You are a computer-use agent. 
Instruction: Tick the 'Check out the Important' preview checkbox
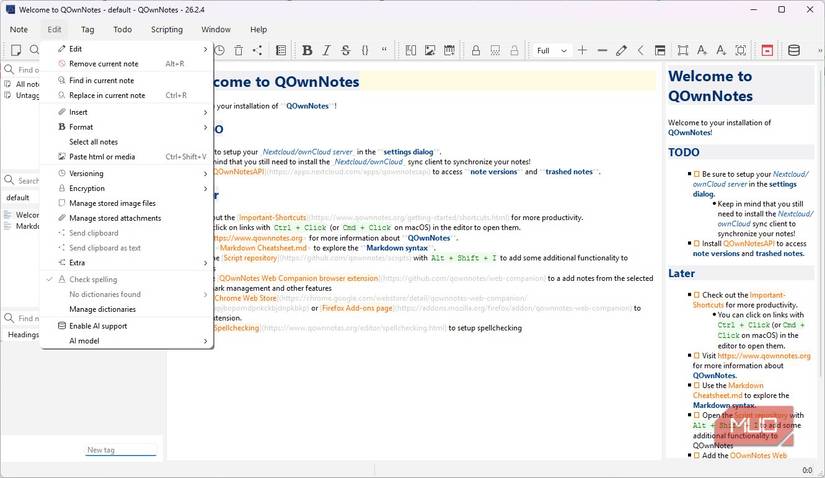pyautogui.click(x=697, y=295)
